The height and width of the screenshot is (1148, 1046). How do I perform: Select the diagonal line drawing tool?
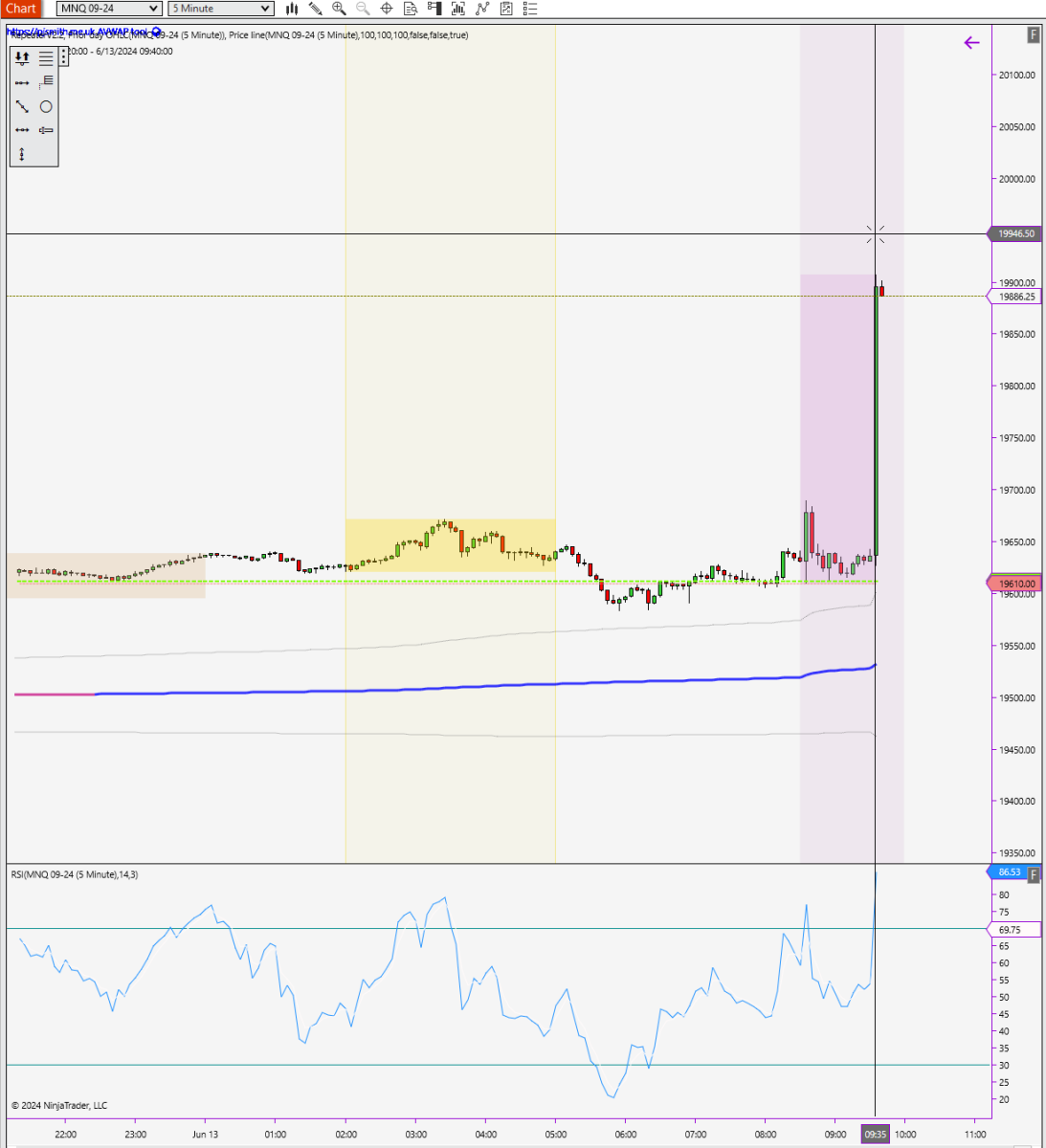tap(22, 107)
